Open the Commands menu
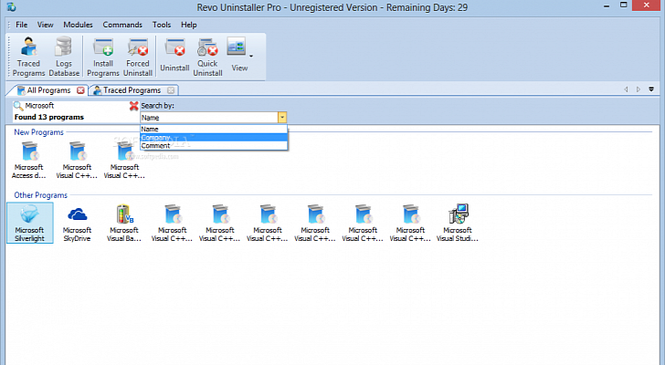Viewport: 665px width, 365px height. click(122, 25)
